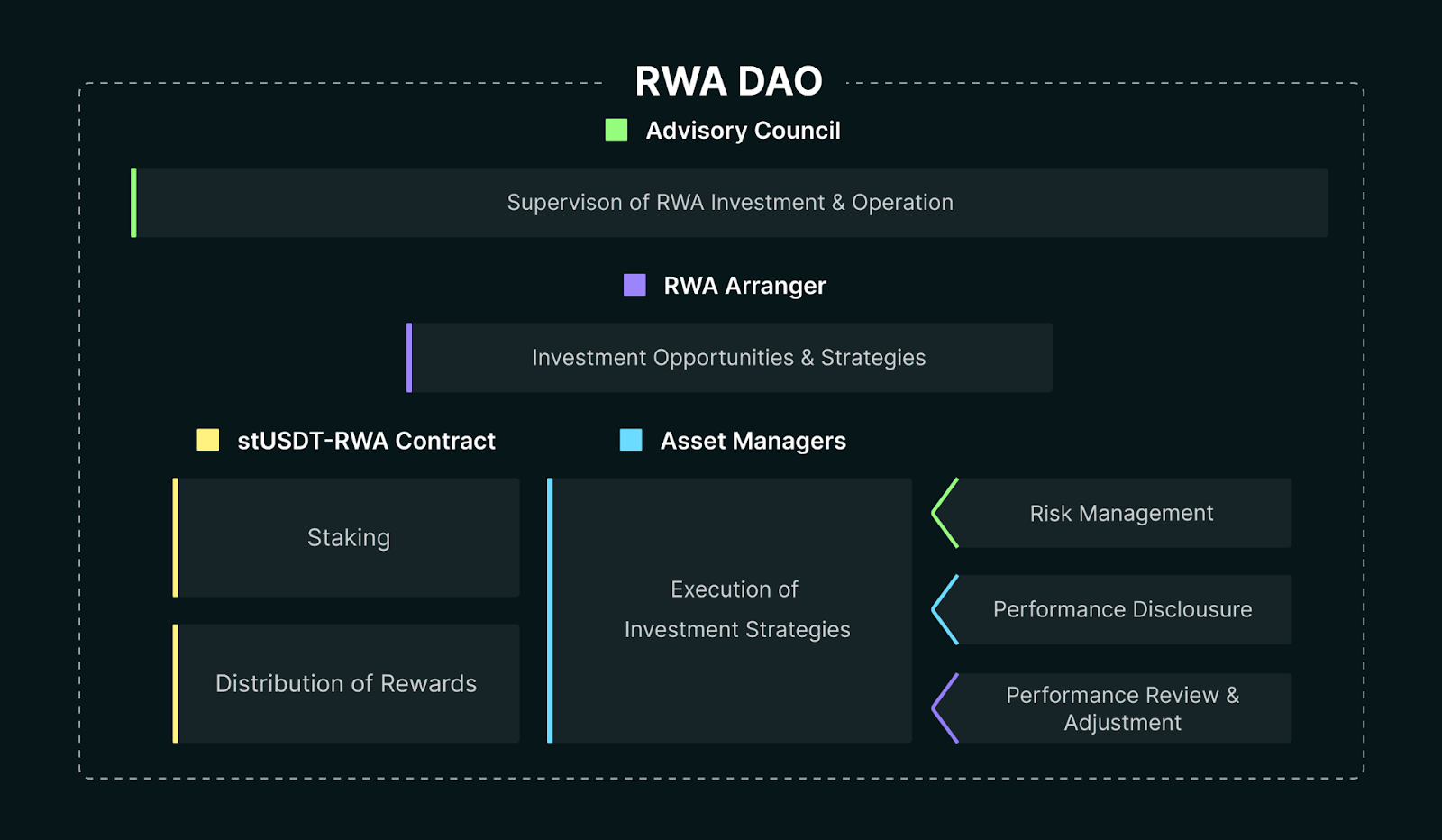Click the green chevron beside Risk Management
The height and width of the screenshot is (840, 1442).
(x=945, y=513)
